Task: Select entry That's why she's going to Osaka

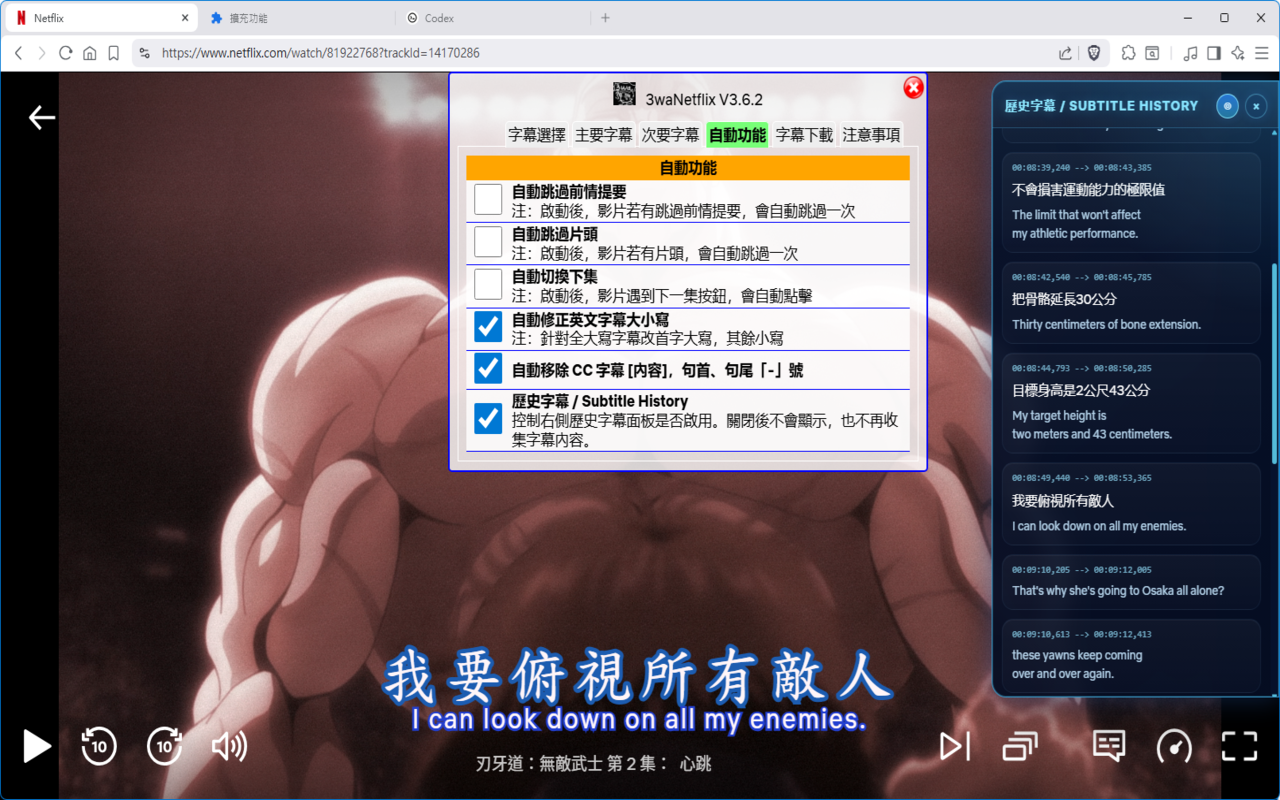Action: [1131, 582]
